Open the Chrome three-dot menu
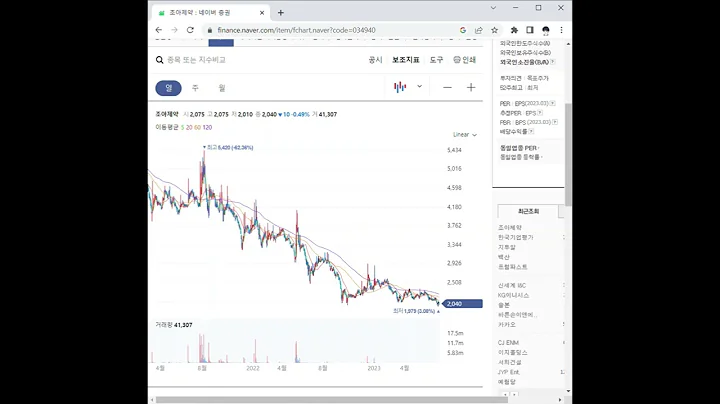 (561, 30)
